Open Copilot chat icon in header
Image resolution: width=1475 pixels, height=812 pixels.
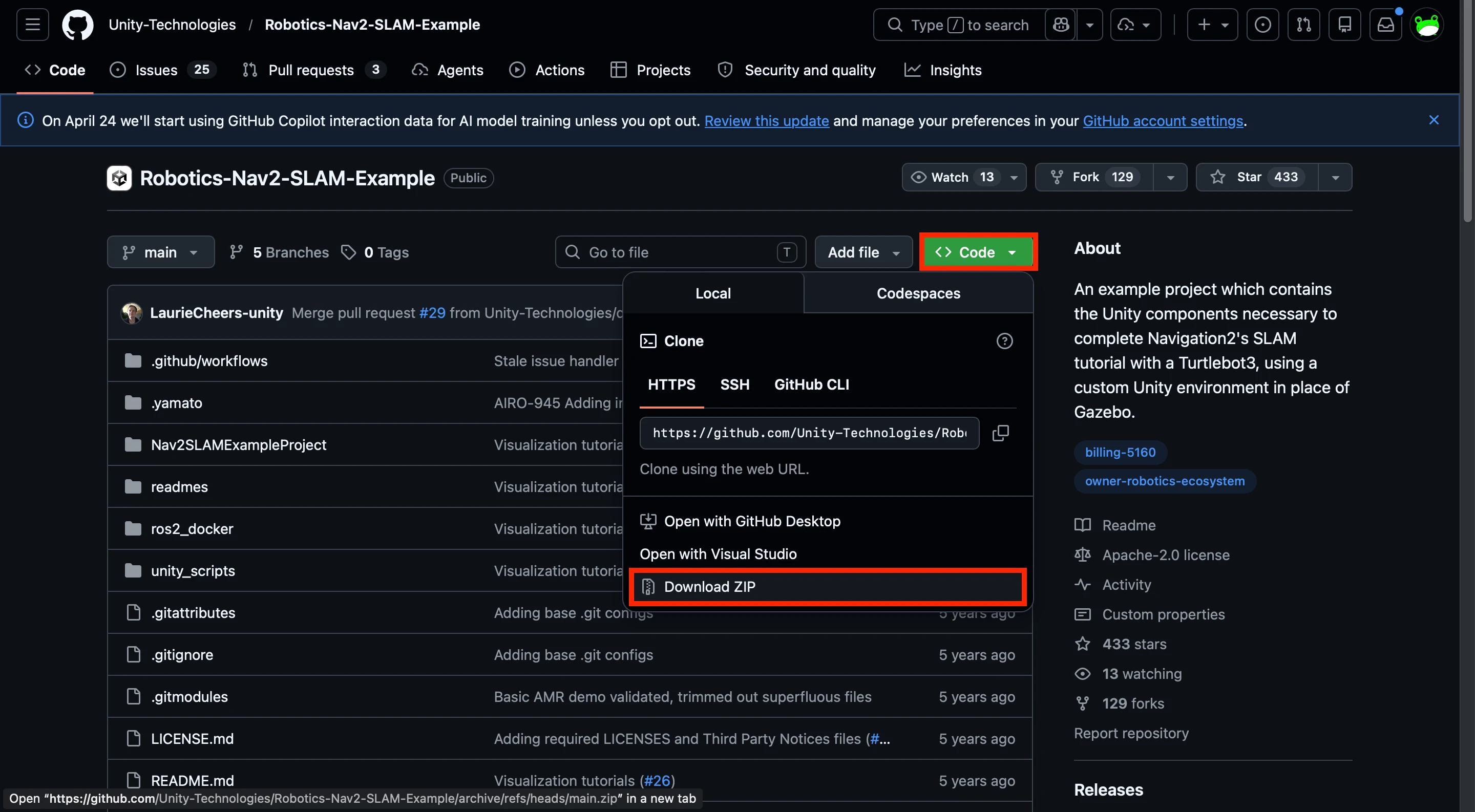point(1061,25)
